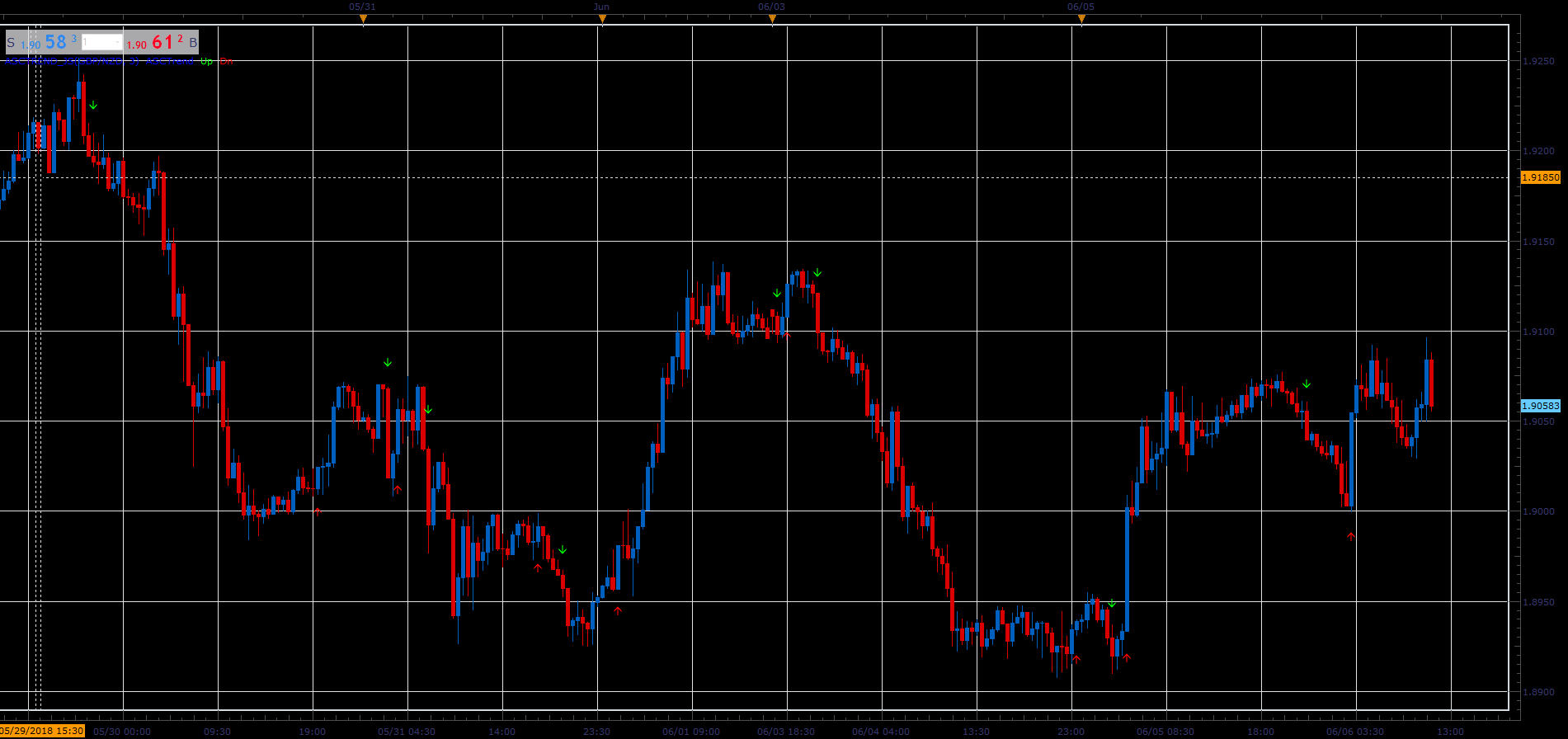Click the 06/05 08:30 time axis label
This screenshot has width=1568, height=739.
point(1165,732)
